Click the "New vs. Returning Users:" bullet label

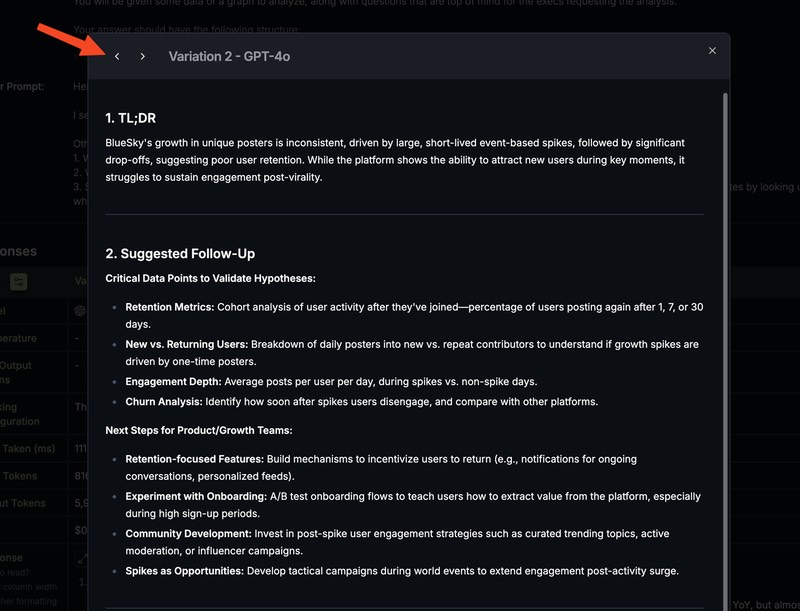pyautogui.click(x=186, y=344)
